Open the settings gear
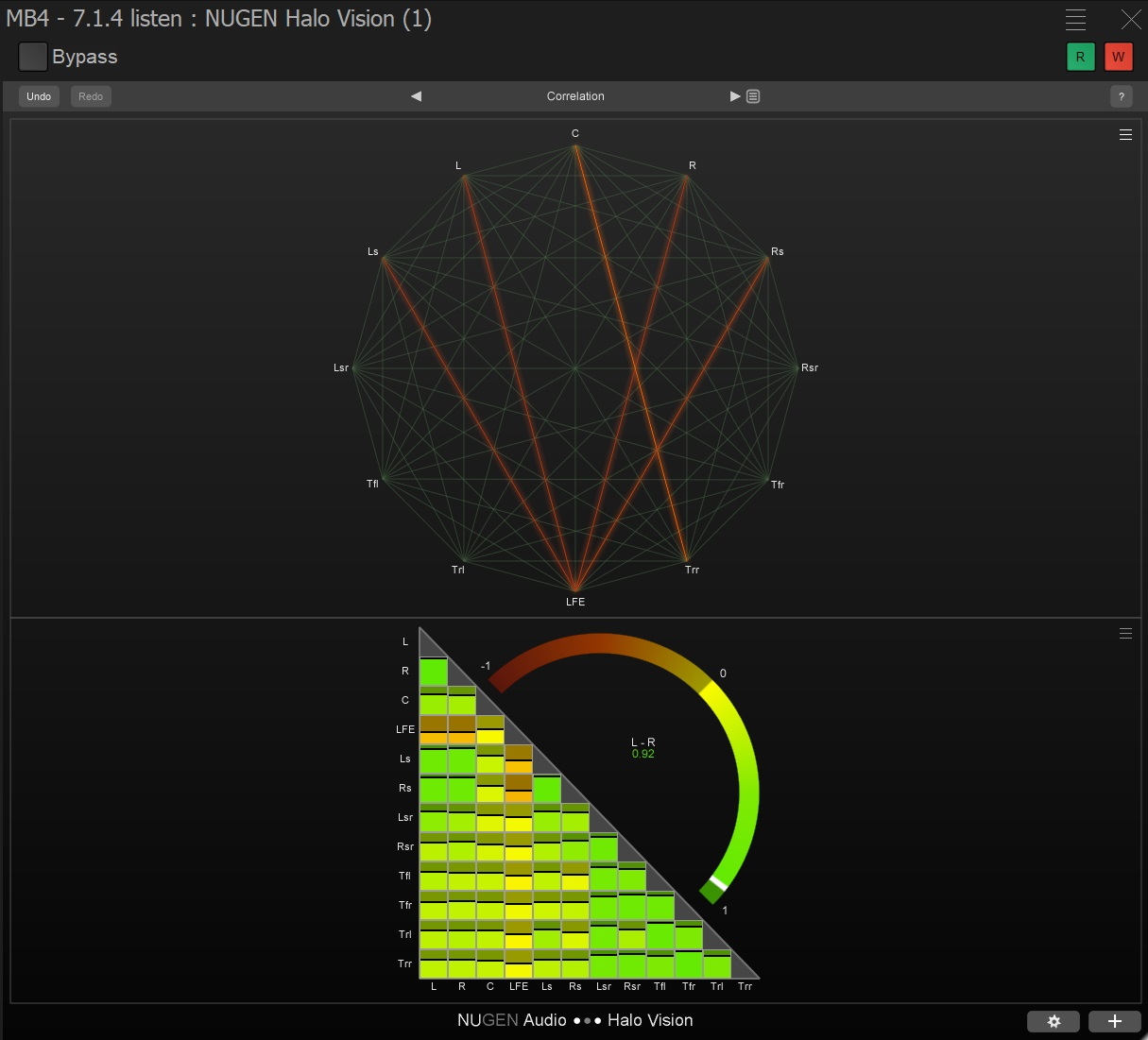The width and height of the screenshot is (1148, 1040). pos(1054,1021)
